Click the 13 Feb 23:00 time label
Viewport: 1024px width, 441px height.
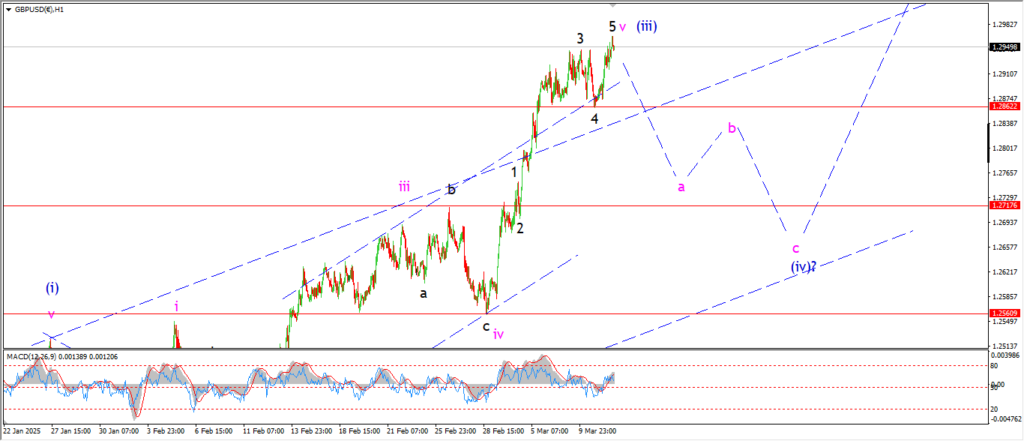(311, 432)
